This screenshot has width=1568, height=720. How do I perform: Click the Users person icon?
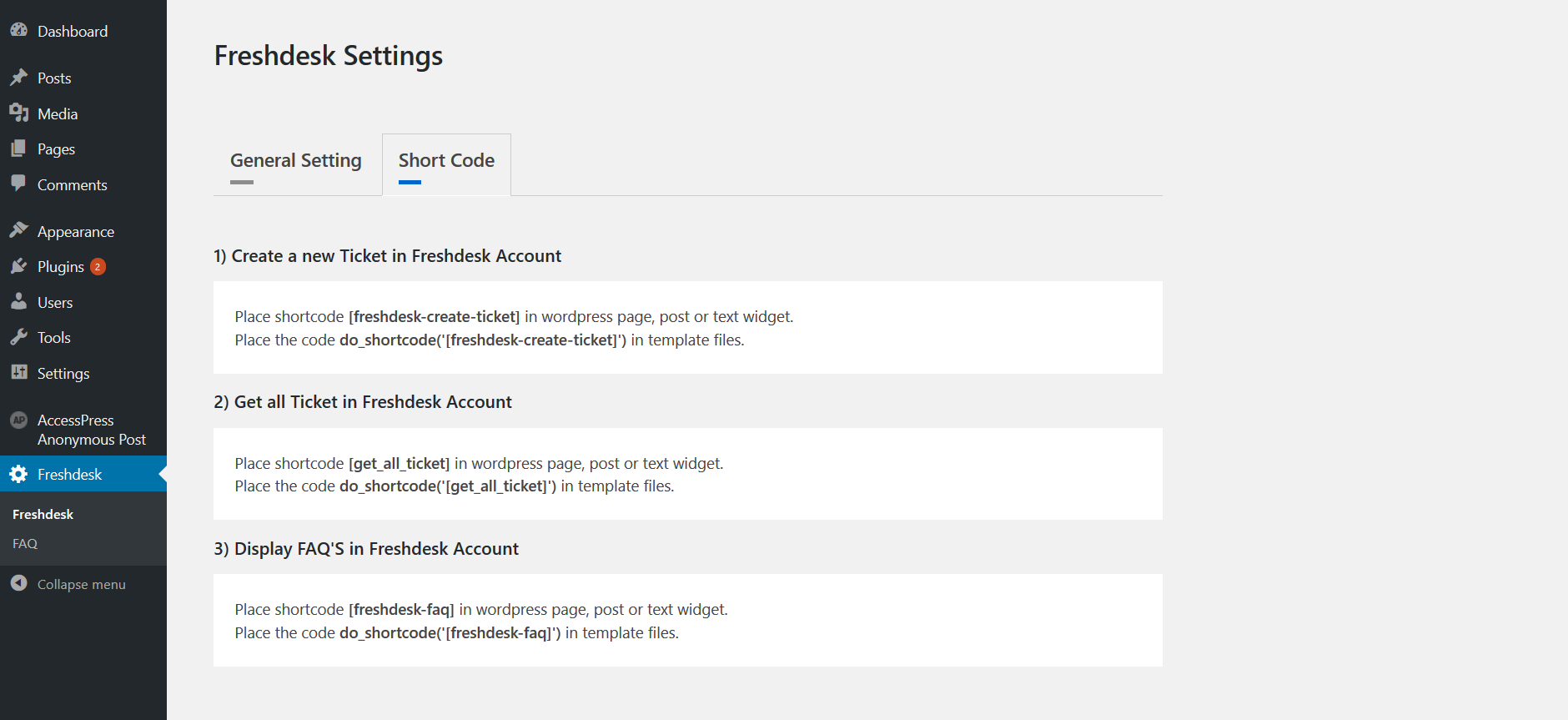18,301
